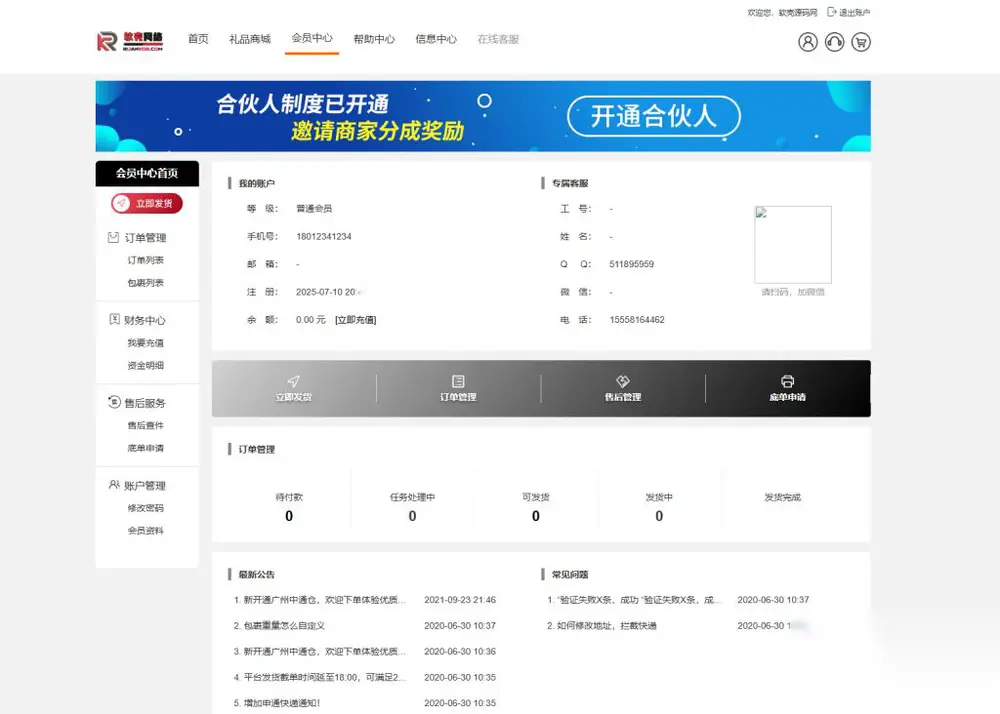Viewport: 1000px width, 714px height.
Task: Click the 订单管理 list icon in dark bar
Action: click(458, 381)
